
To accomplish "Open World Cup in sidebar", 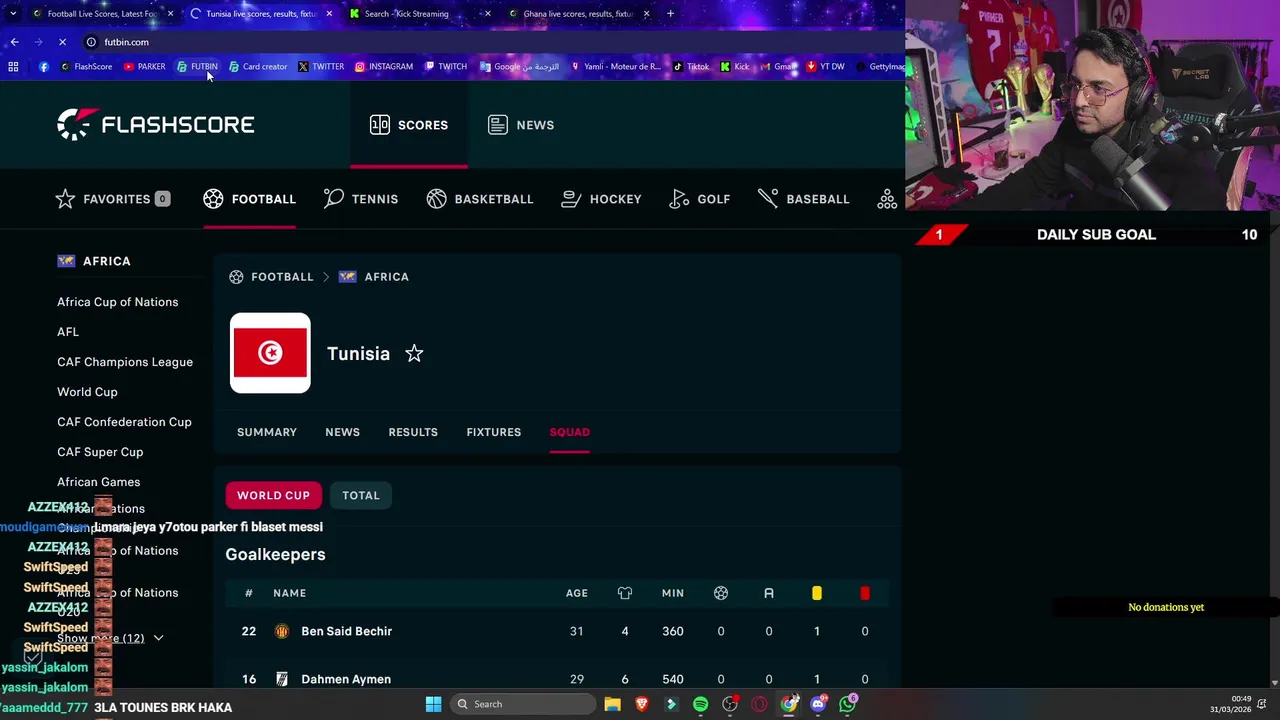I will tap(87, 392).
